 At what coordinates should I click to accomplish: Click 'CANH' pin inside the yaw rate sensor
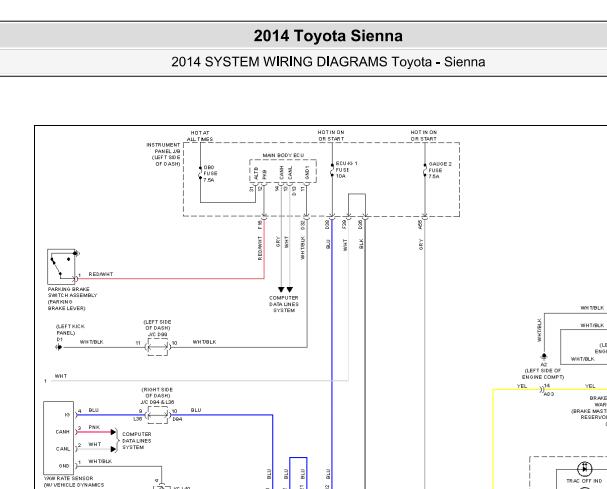coord(63,432)
